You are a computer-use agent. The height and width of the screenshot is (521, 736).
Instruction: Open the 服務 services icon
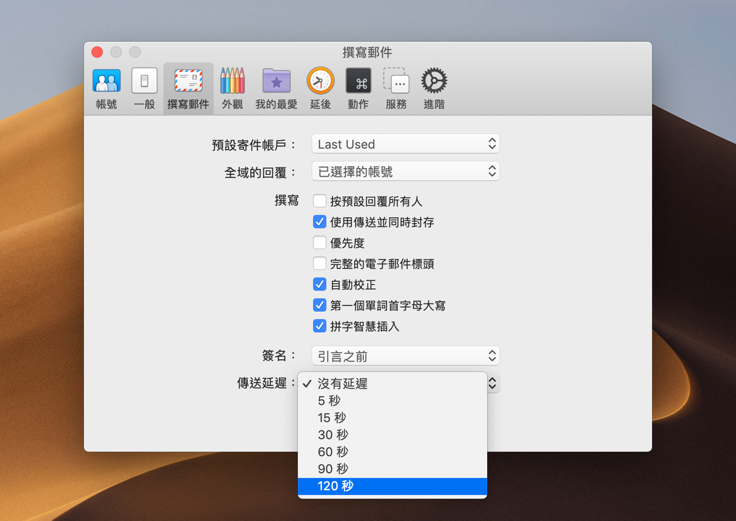point(396,89)
